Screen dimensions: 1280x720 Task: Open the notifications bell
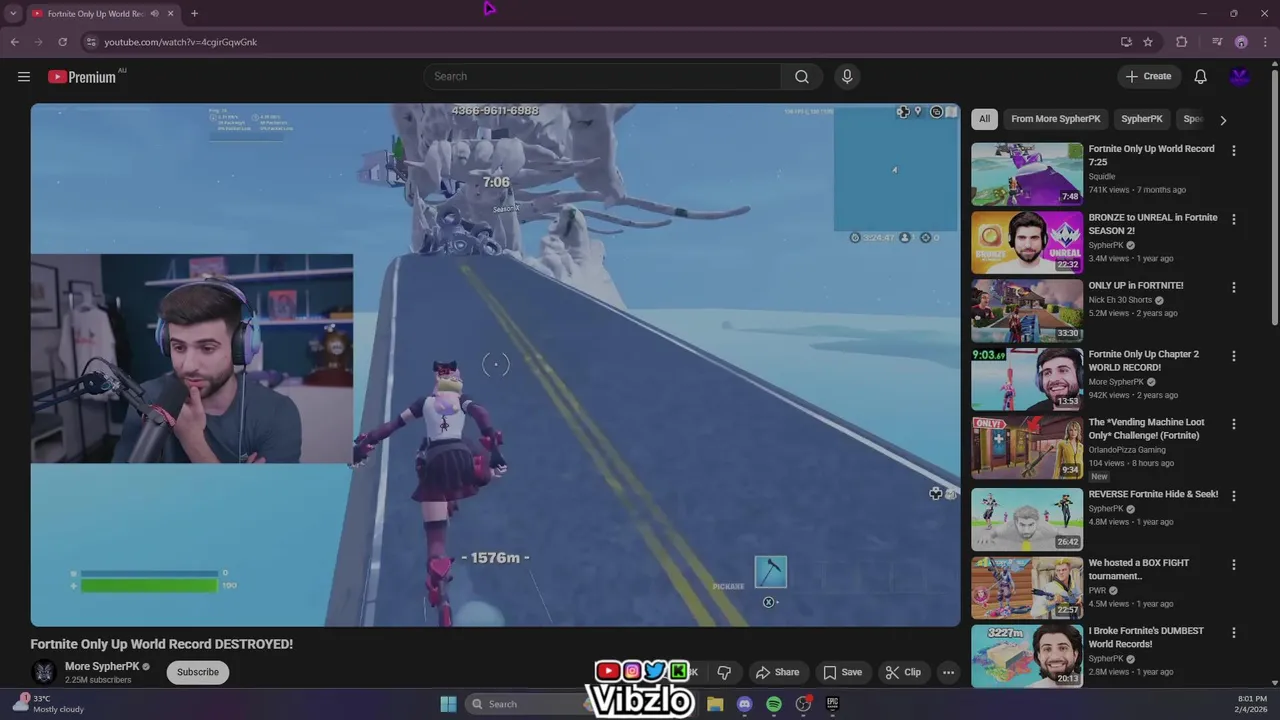click(1200, 76)
